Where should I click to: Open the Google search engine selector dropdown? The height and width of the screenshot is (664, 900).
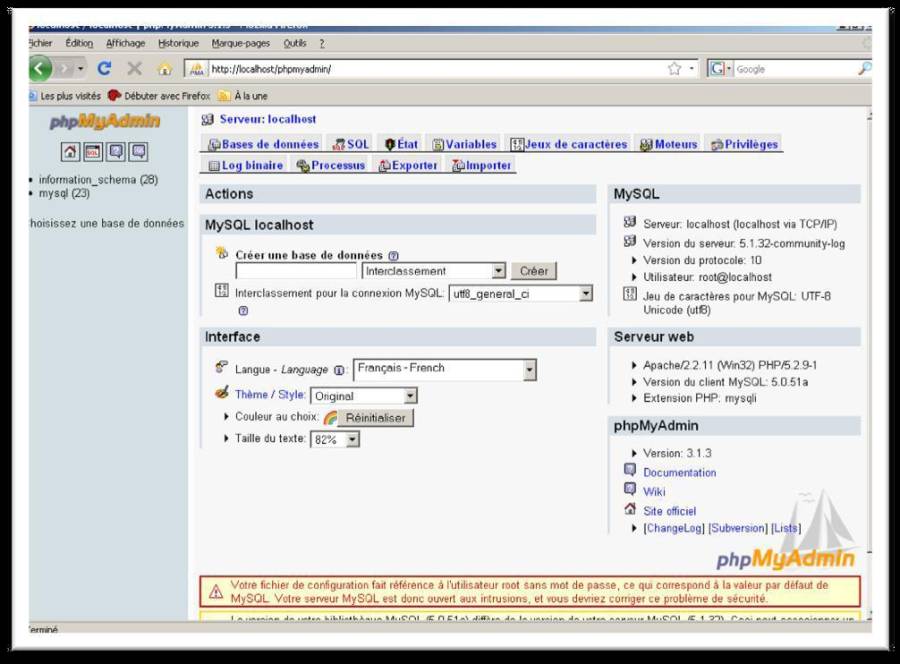tap(721, 69)
